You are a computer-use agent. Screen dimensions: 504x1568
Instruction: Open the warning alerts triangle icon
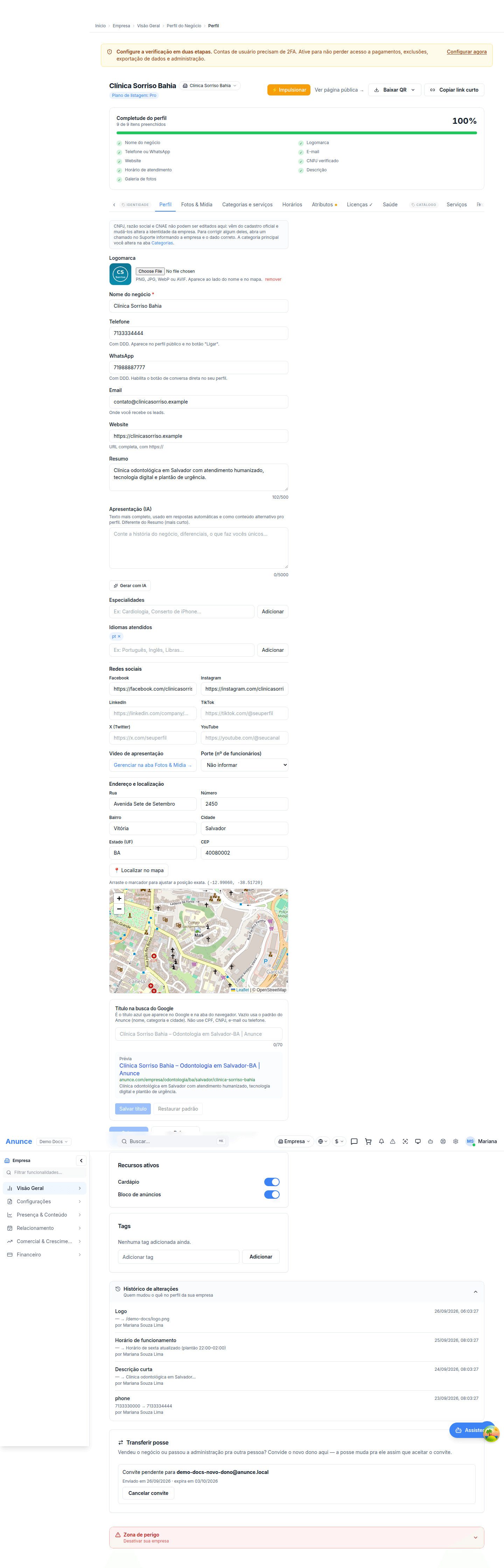click(x=392, y=1141)
